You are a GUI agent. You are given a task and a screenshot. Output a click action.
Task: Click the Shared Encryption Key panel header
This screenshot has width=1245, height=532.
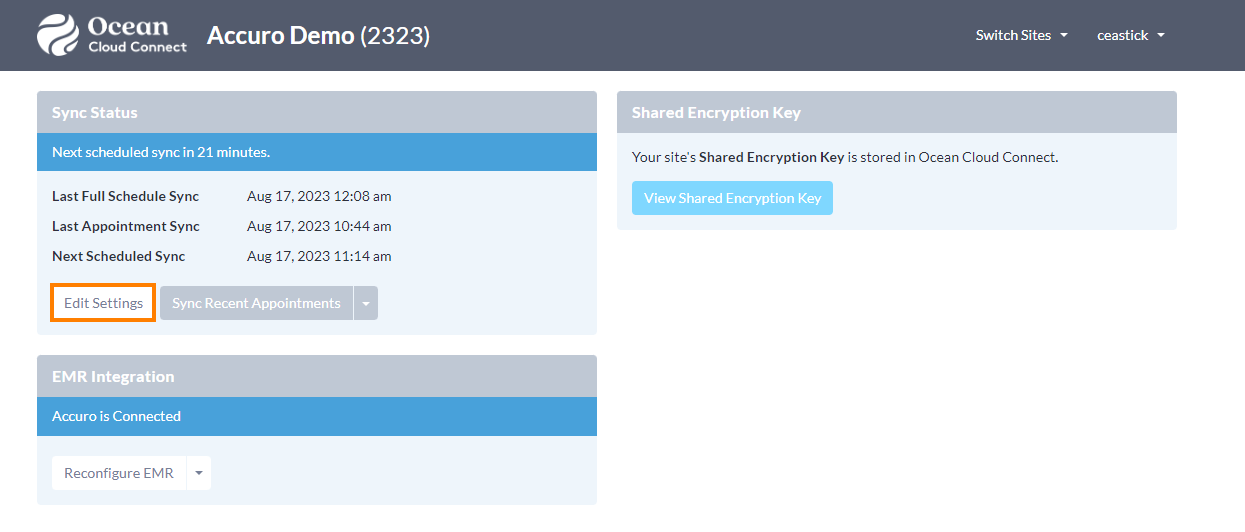coord(897,112)
